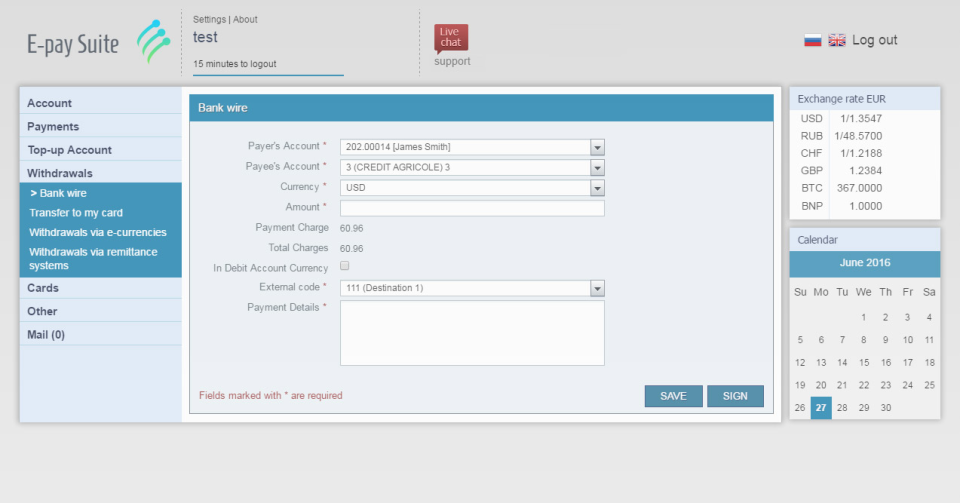The image size is (960, 503).
Task: Click the SIGN button
Action: [x=735, y=396]
